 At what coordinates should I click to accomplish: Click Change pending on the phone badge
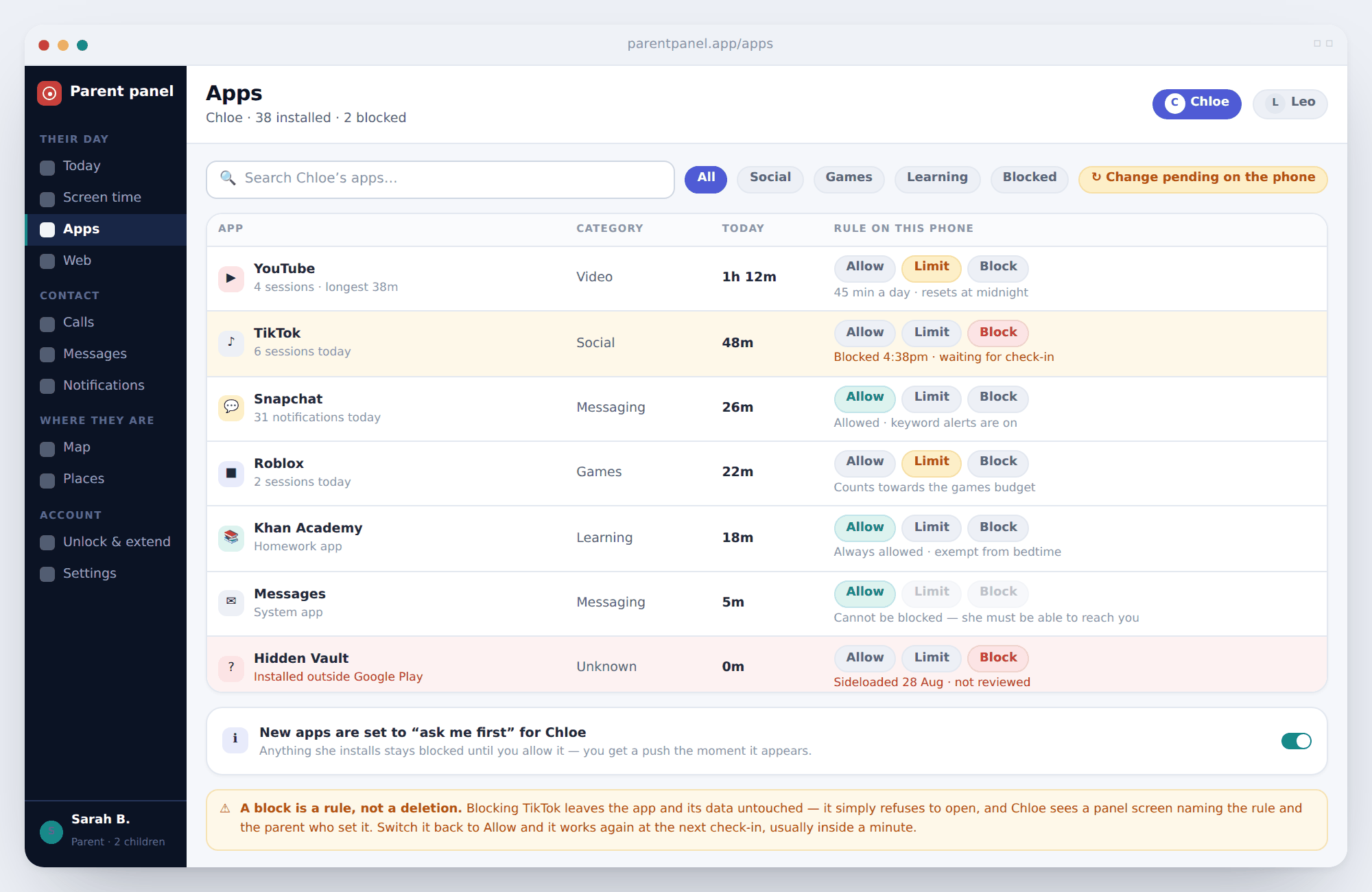(x=1203, y=179)
